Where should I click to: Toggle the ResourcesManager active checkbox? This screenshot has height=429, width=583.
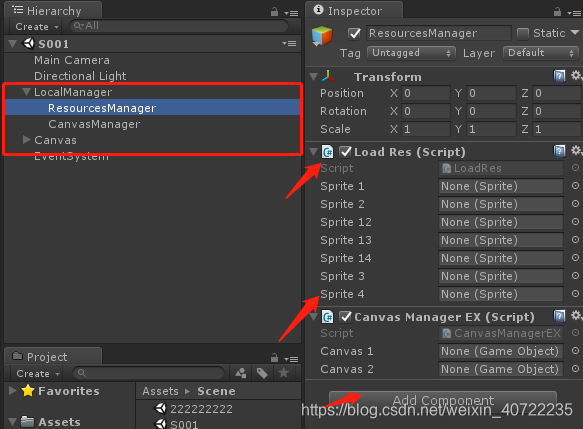(x=354, y=34)
